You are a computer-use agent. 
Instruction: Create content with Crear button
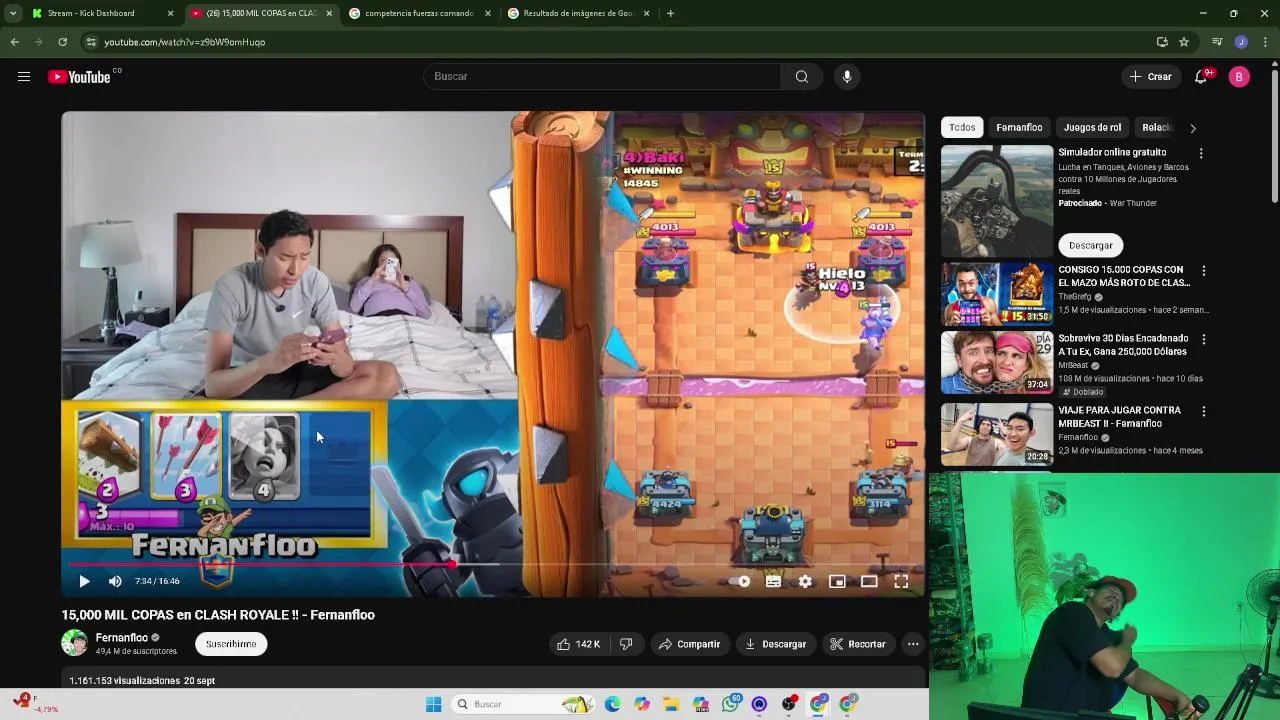click(x=1150, y=77)
